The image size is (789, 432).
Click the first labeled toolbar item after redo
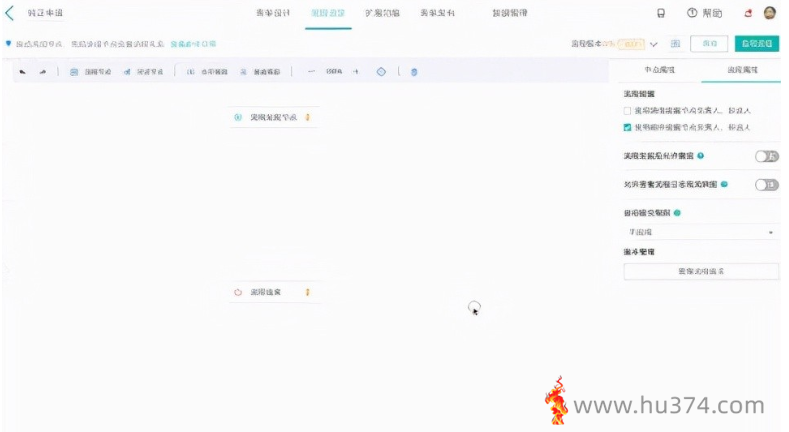(91, 72)
